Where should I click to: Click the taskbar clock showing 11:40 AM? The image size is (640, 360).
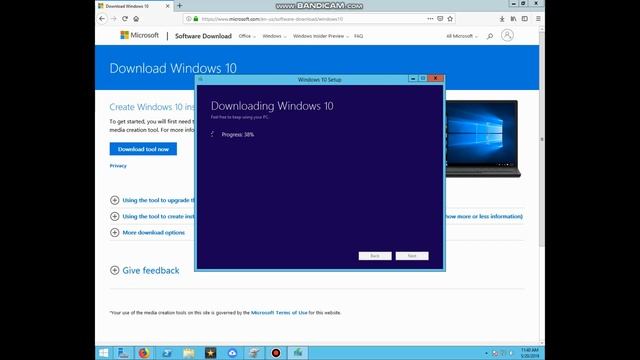[x=530, y=353]
